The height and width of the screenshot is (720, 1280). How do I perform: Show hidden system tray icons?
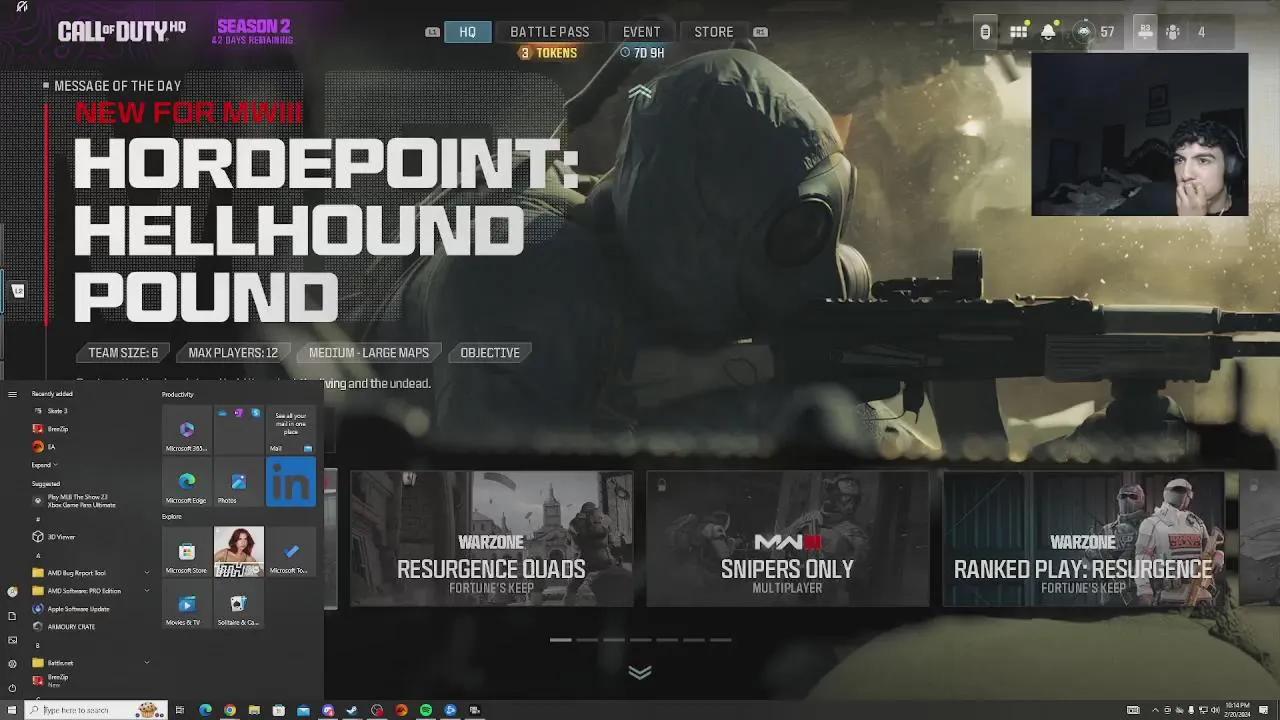(1156, 710)
